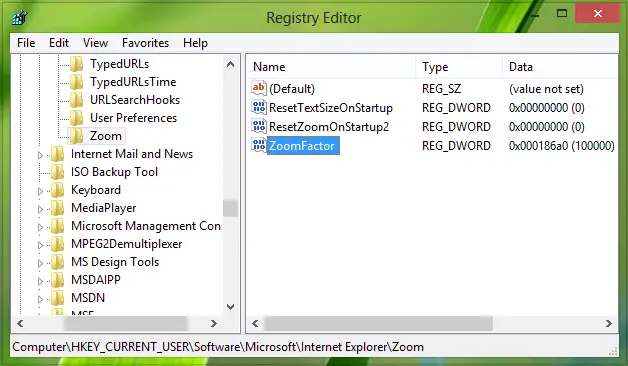
Task: Expand the MediaPlayer key arrow
Action: coord(40,209)
